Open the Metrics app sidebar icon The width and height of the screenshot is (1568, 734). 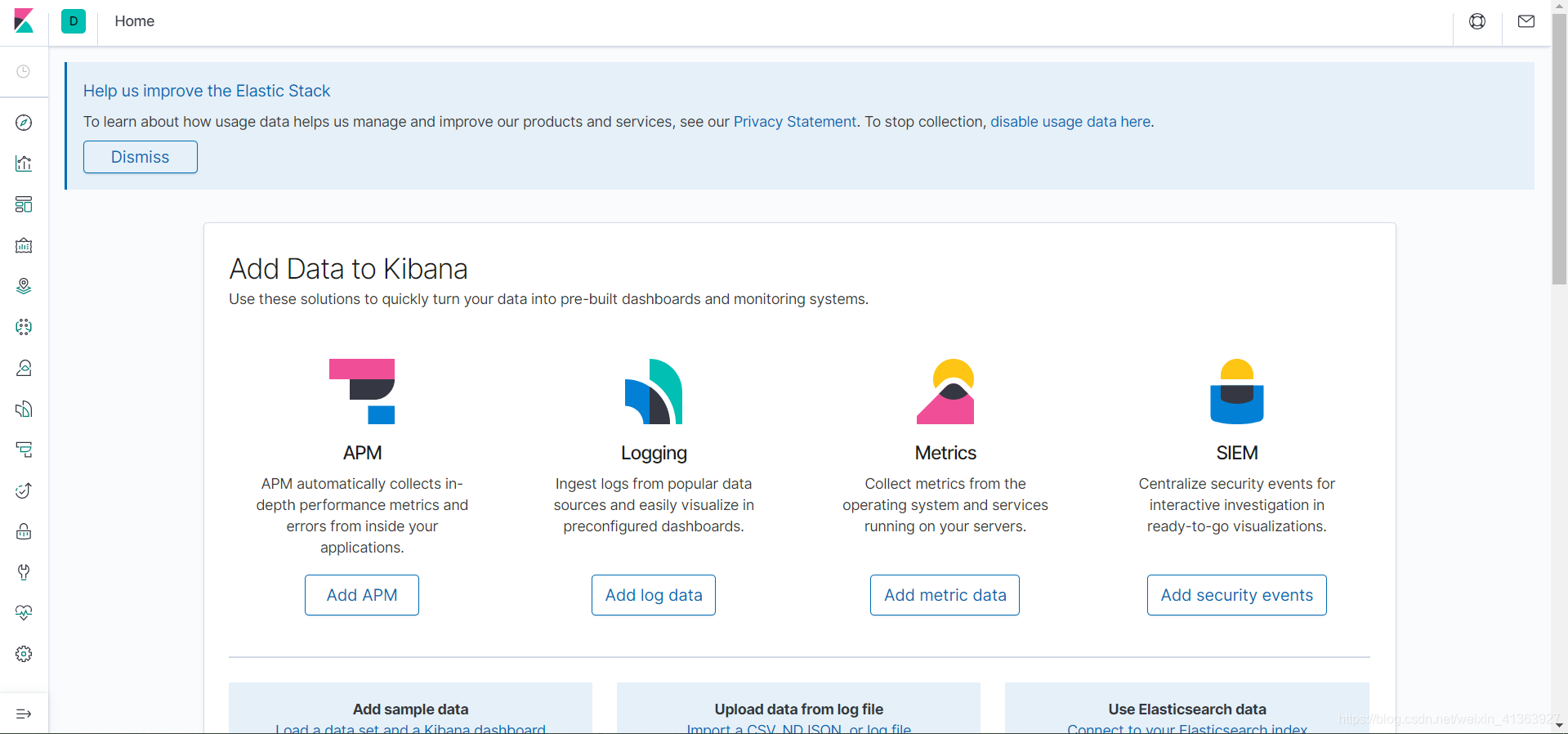point(24,368)
